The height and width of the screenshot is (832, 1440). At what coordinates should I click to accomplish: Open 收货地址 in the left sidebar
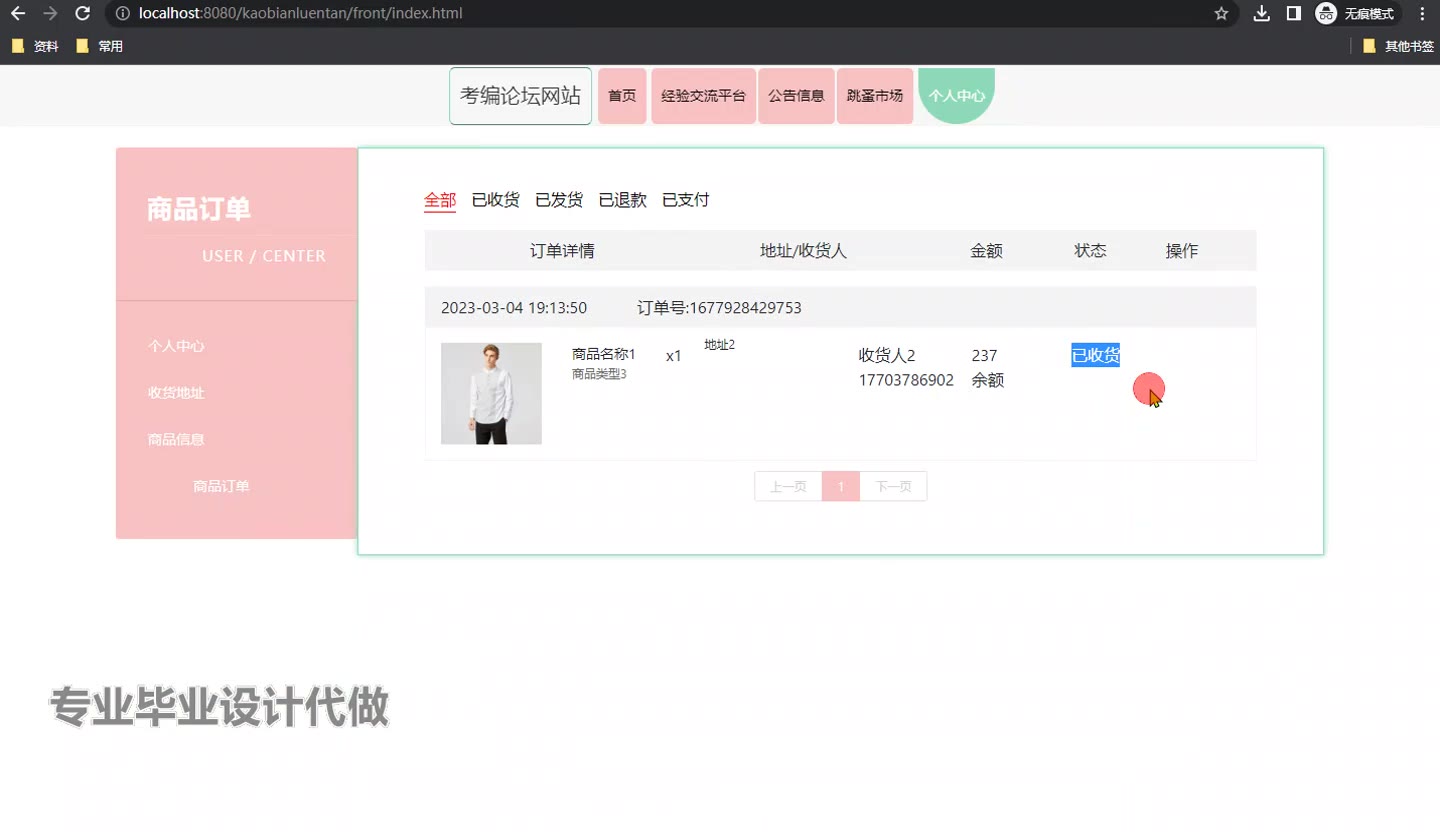pos(176,393)
